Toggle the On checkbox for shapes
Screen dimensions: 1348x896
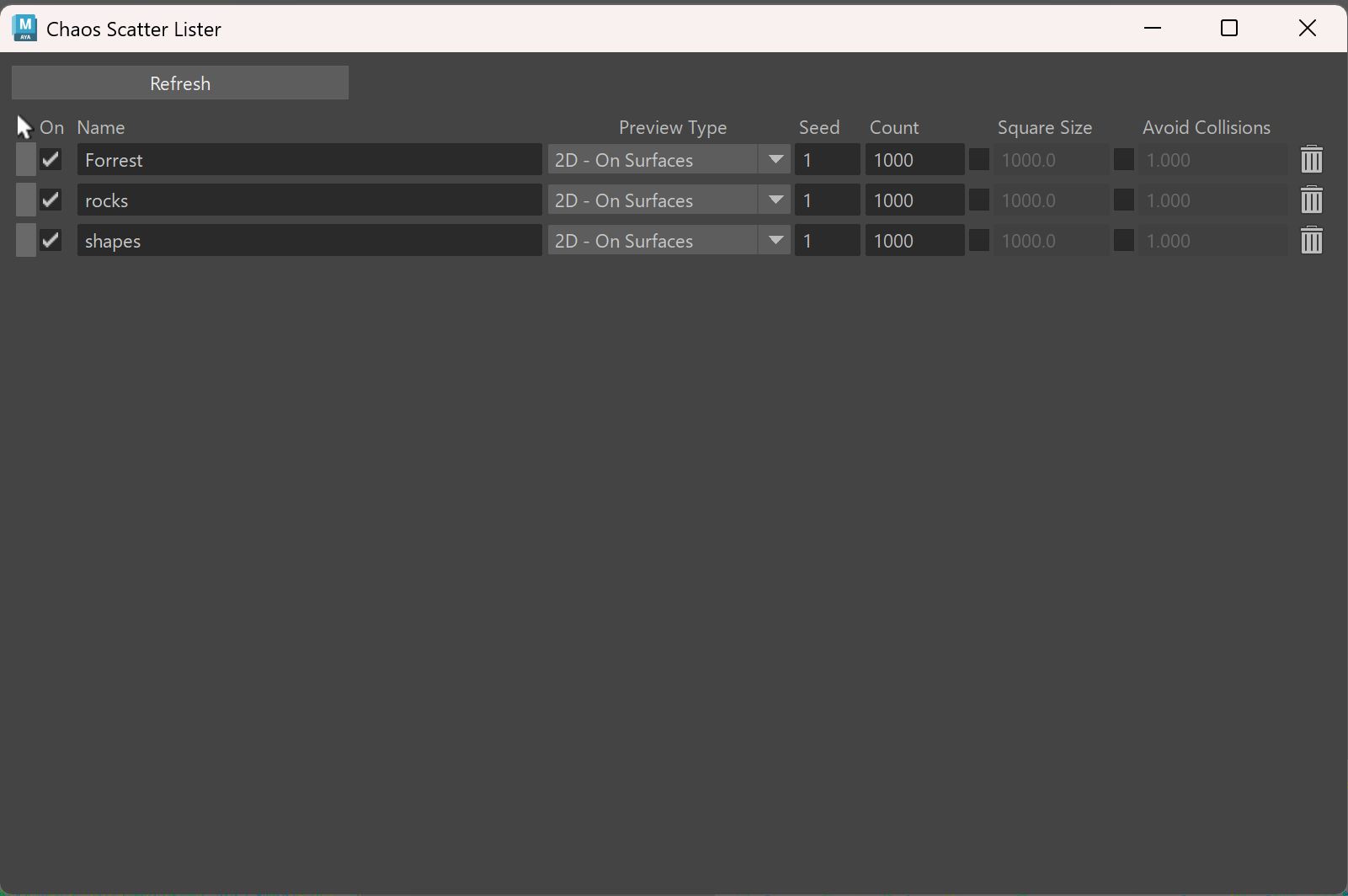[51, 240]
